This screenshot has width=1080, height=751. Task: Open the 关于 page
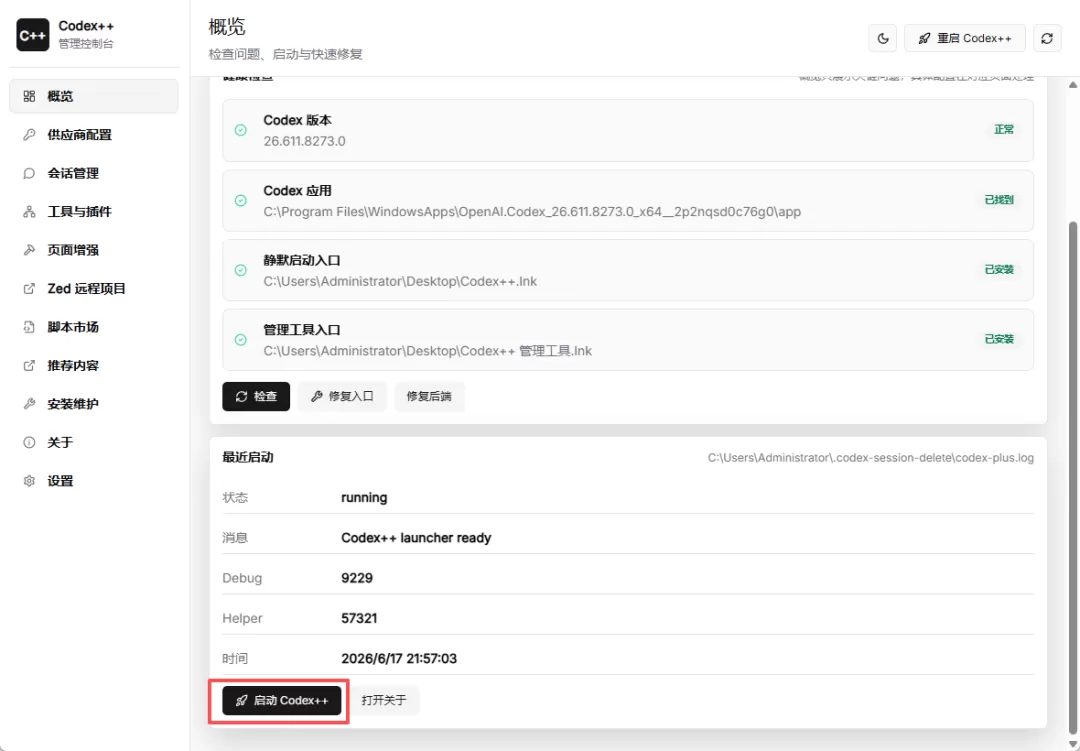coord(94,442)
